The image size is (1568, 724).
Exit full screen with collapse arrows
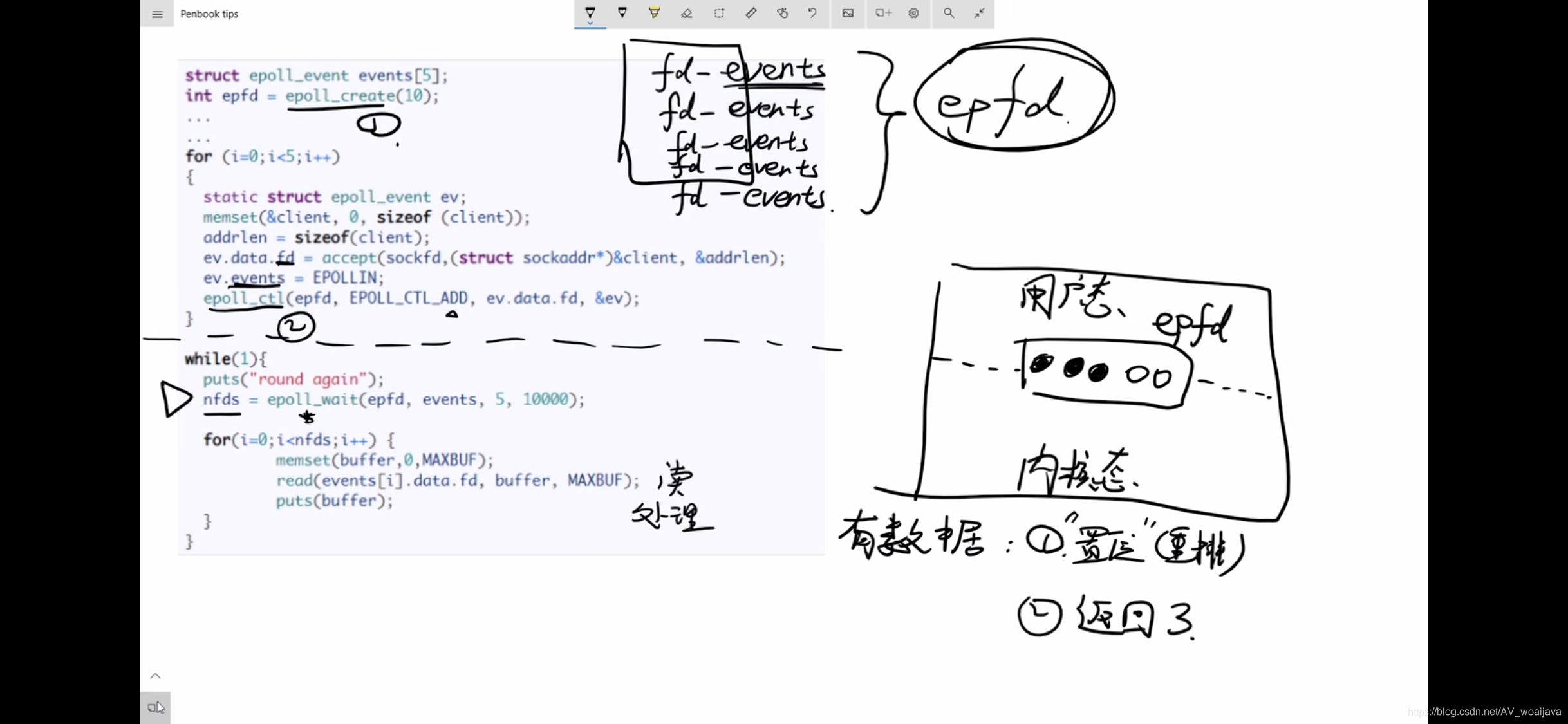click(x=979, y=13)
